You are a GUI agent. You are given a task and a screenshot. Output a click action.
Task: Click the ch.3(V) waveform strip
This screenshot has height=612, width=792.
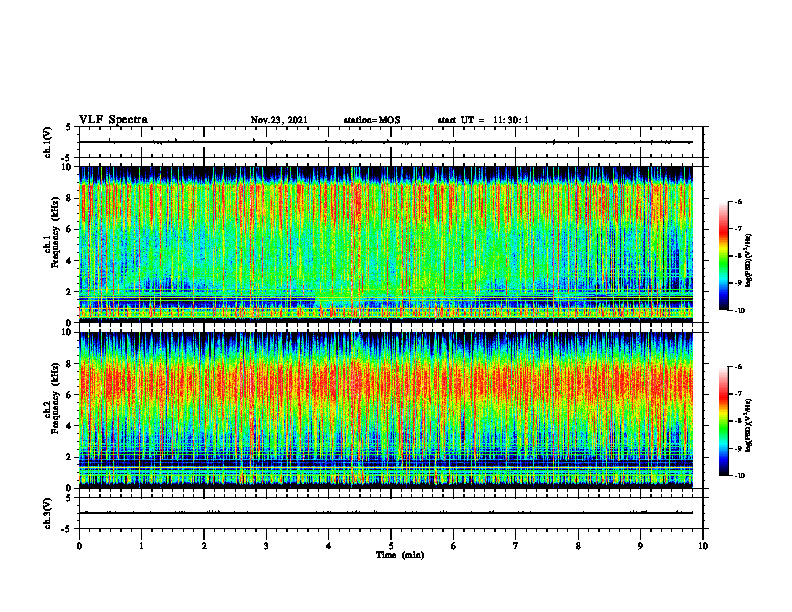pos(391,513)
